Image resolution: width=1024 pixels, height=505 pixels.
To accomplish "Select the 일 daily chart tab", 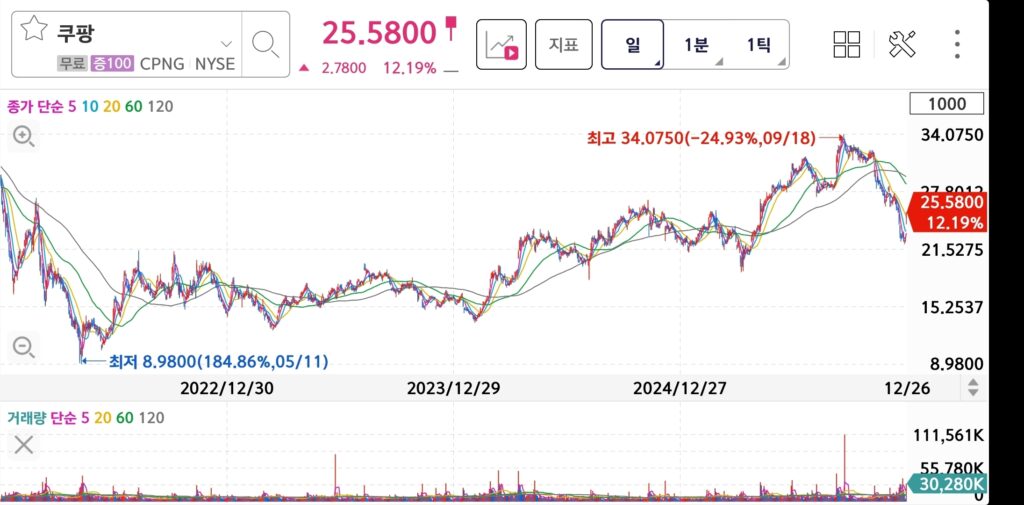I will (x=633, y=44).
